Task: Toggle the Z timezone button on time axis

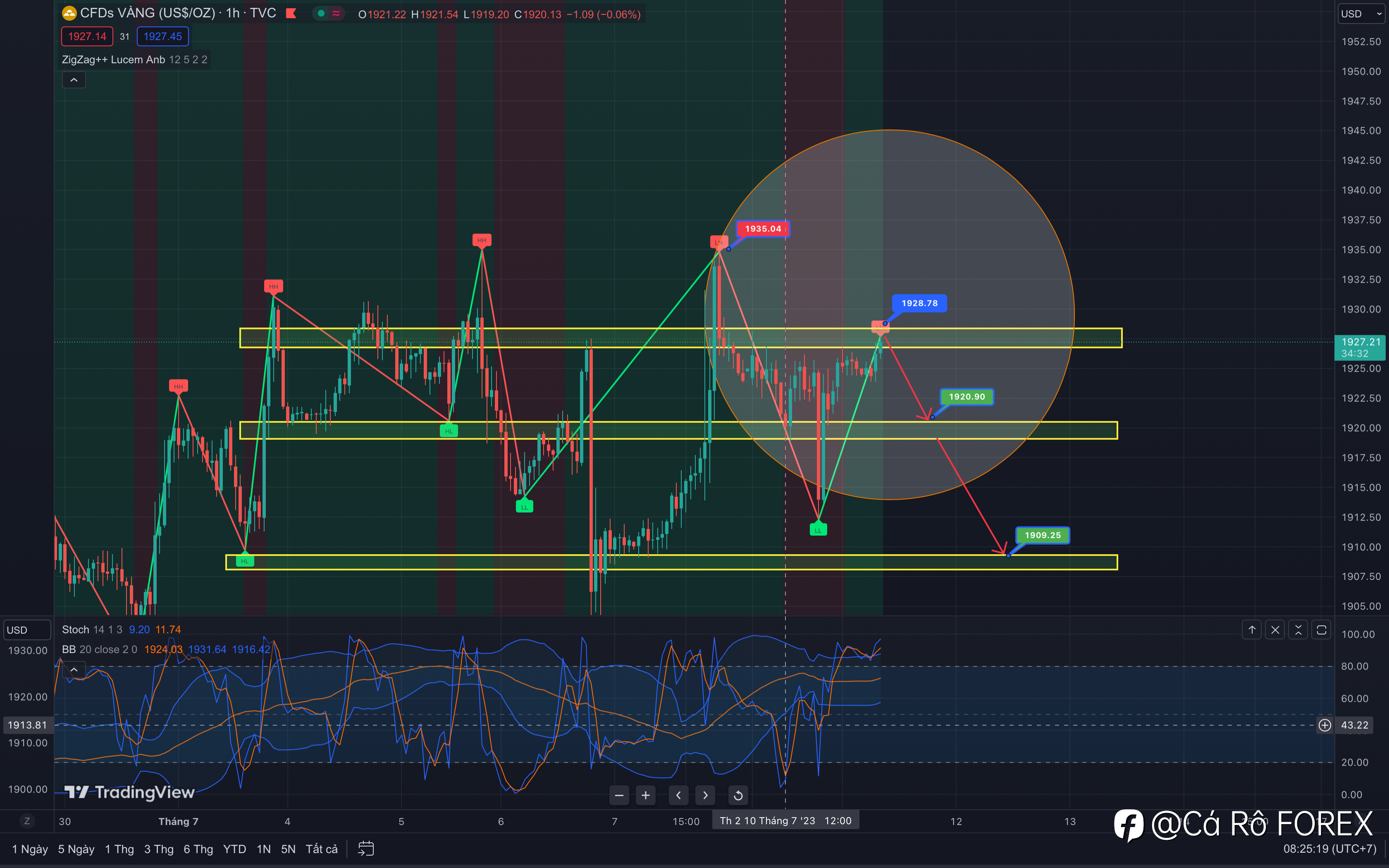Action: tap(27, 821)
